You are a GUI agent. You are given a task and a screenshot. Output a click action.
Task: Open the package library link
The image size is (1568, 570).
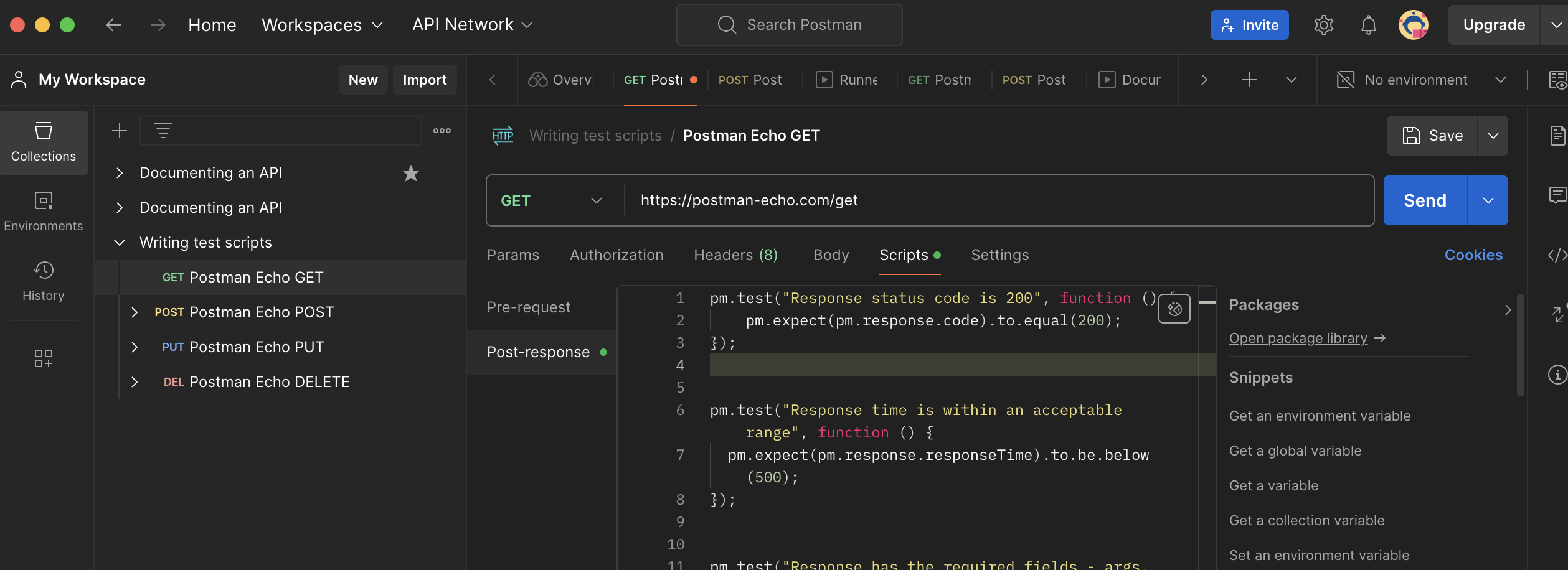tap(1298, 338)
